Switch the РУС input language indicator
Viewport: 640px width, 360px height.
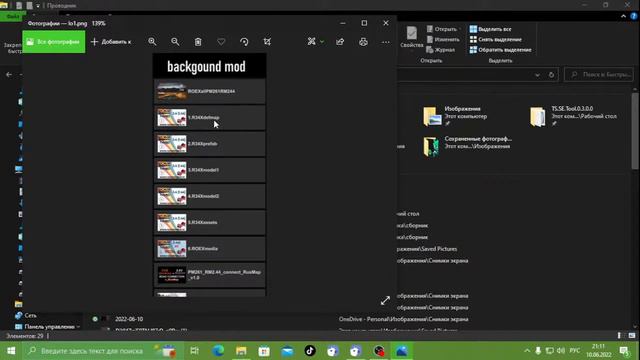coord(575,351)
